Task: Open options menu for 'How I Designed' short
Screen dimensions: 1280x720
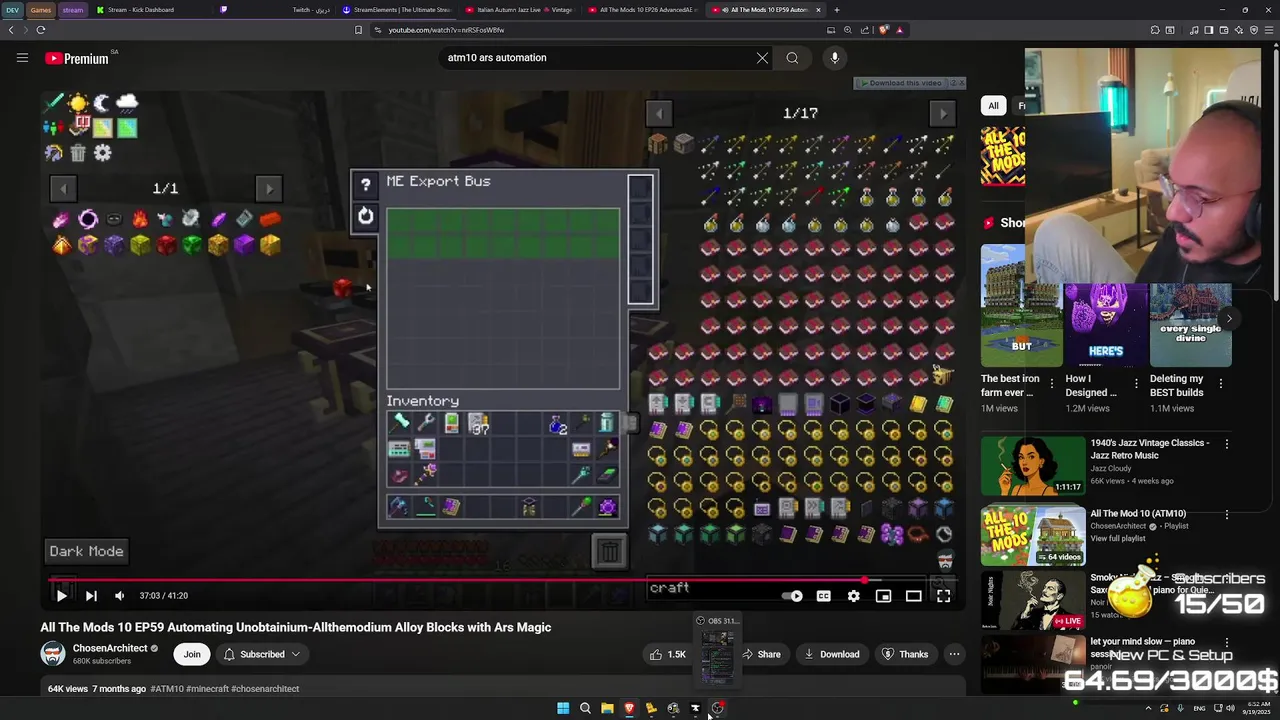Action: [1136, 383]
